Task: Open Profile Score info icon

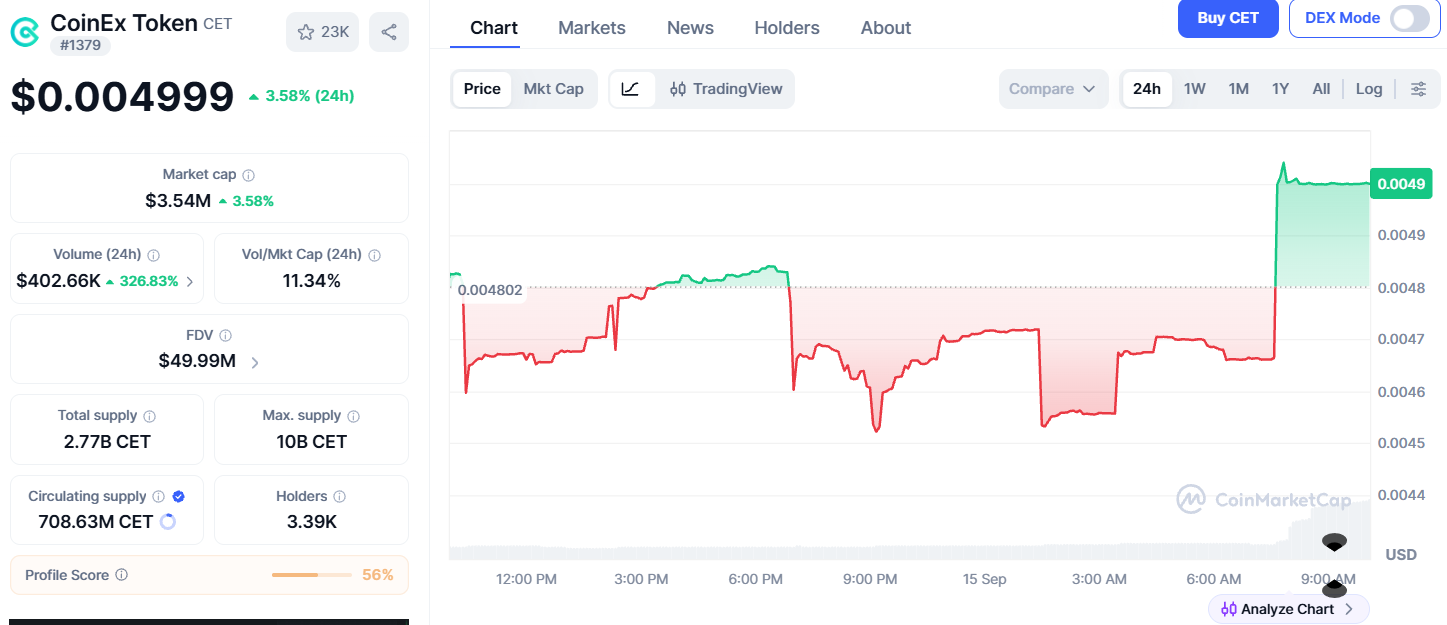Action: tap(121, 575)
